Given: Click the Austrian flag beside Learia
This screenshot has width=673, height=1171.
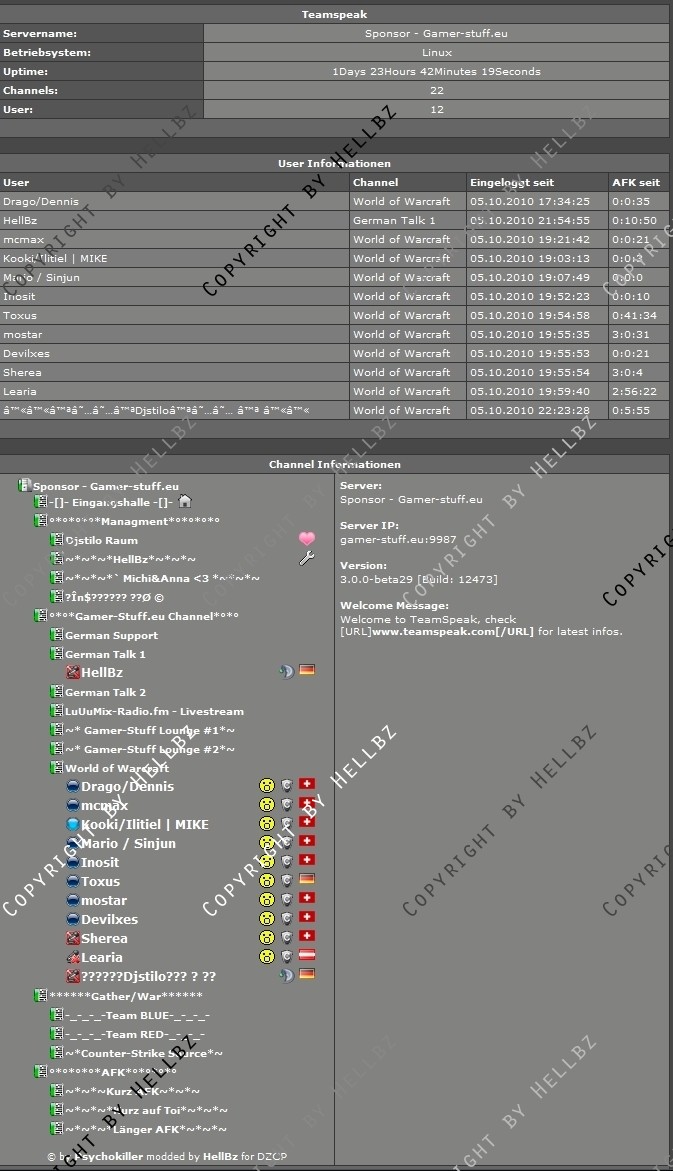Looking at the screenshot, I should coord(307,956).
